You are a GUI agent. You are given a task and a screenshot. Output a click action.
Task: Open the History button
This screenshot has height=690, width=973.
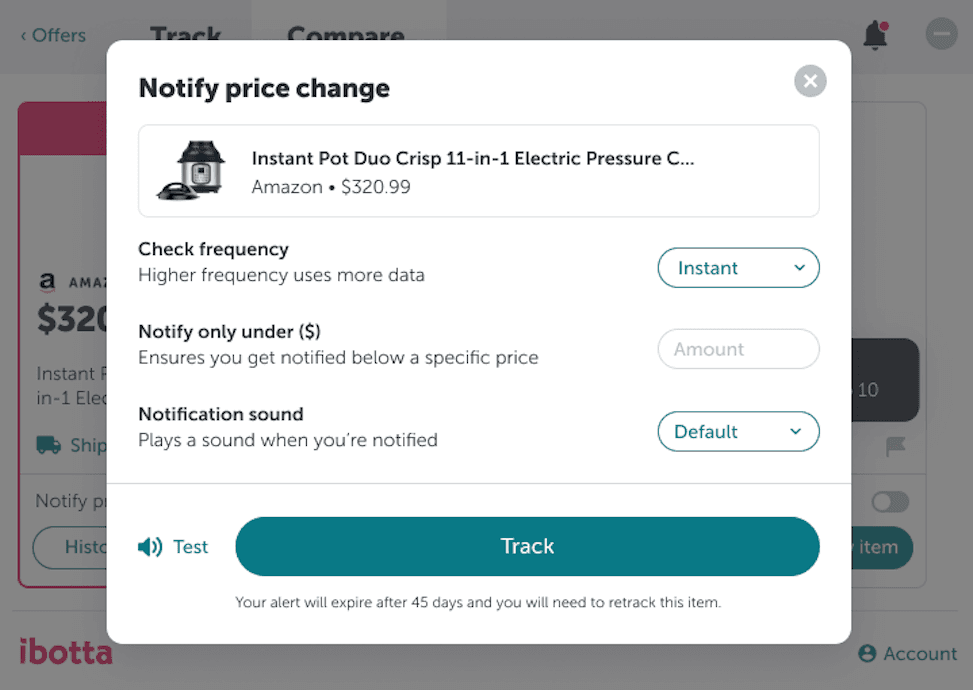pos(70,548)
